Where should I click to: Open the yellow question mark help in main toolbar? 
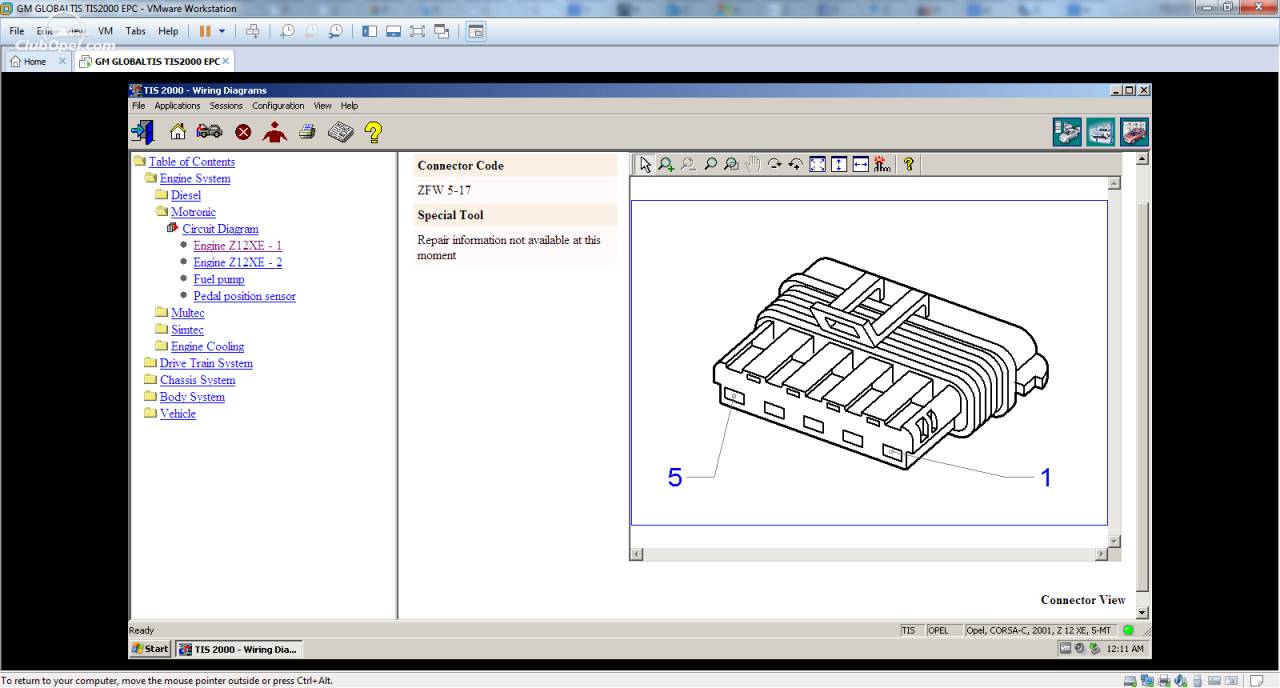click(x=373, y=131)
